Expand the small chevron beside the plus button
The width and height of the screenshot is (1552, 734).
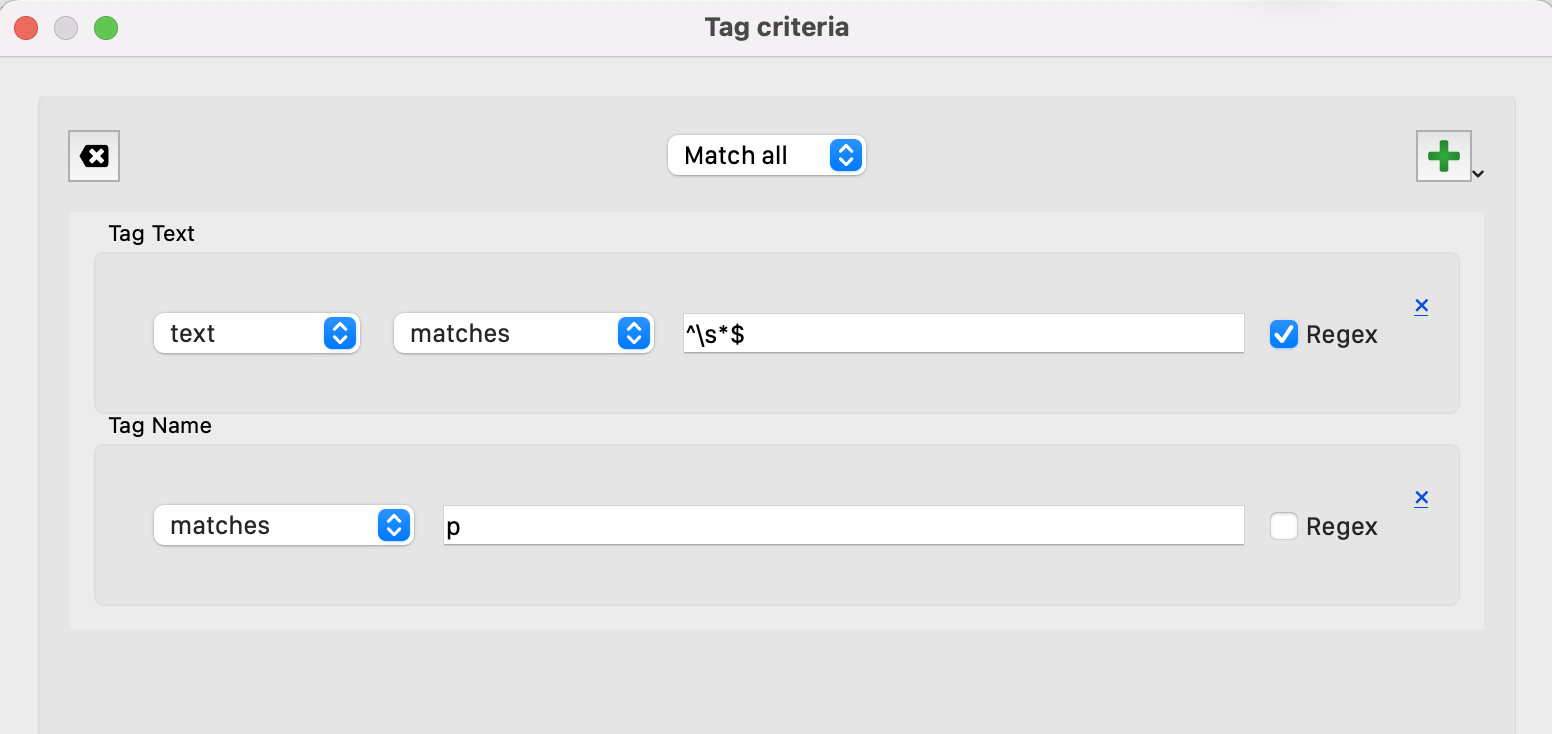click(x=1478, y=174)
